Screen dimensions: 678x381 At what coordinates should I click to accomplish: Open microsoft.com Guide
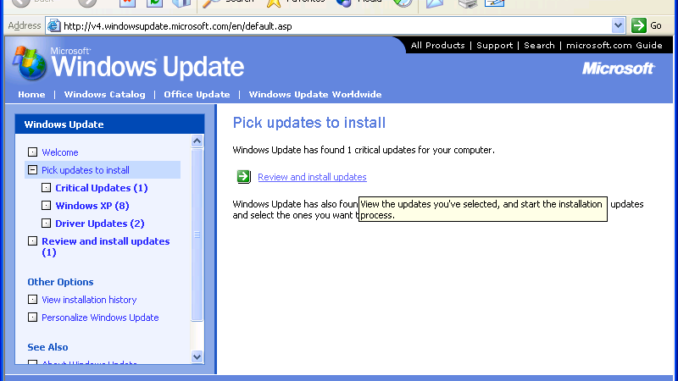(614, 45)
